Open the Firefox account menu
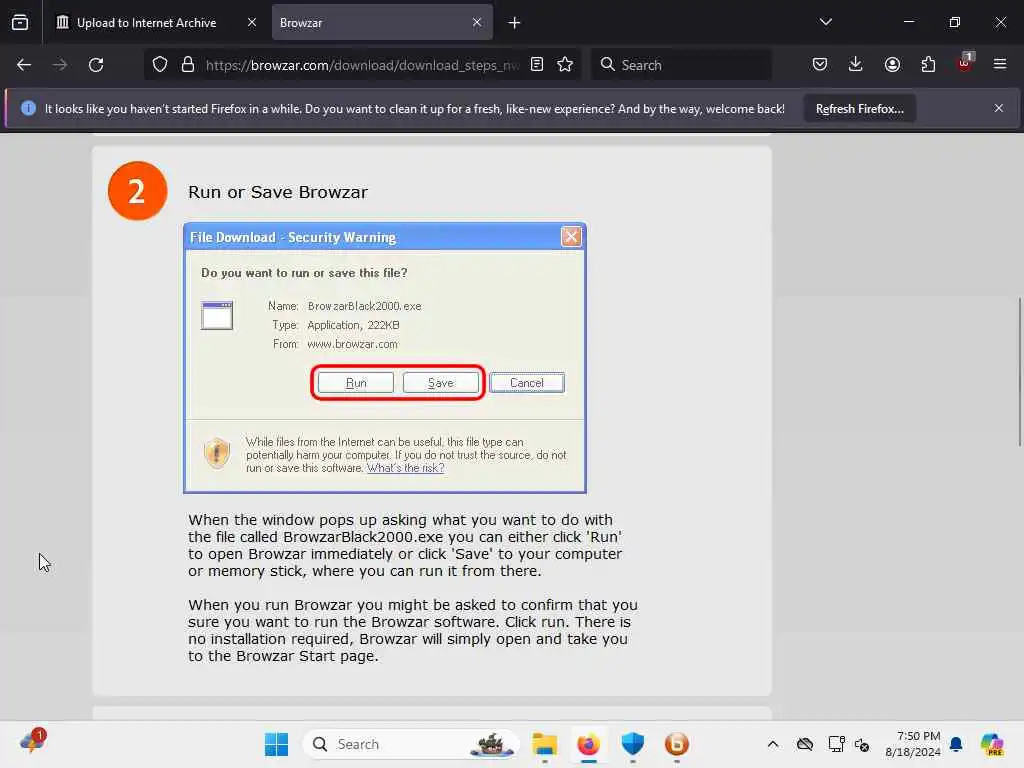The image size is (1024, 768). tap(892, 65)
